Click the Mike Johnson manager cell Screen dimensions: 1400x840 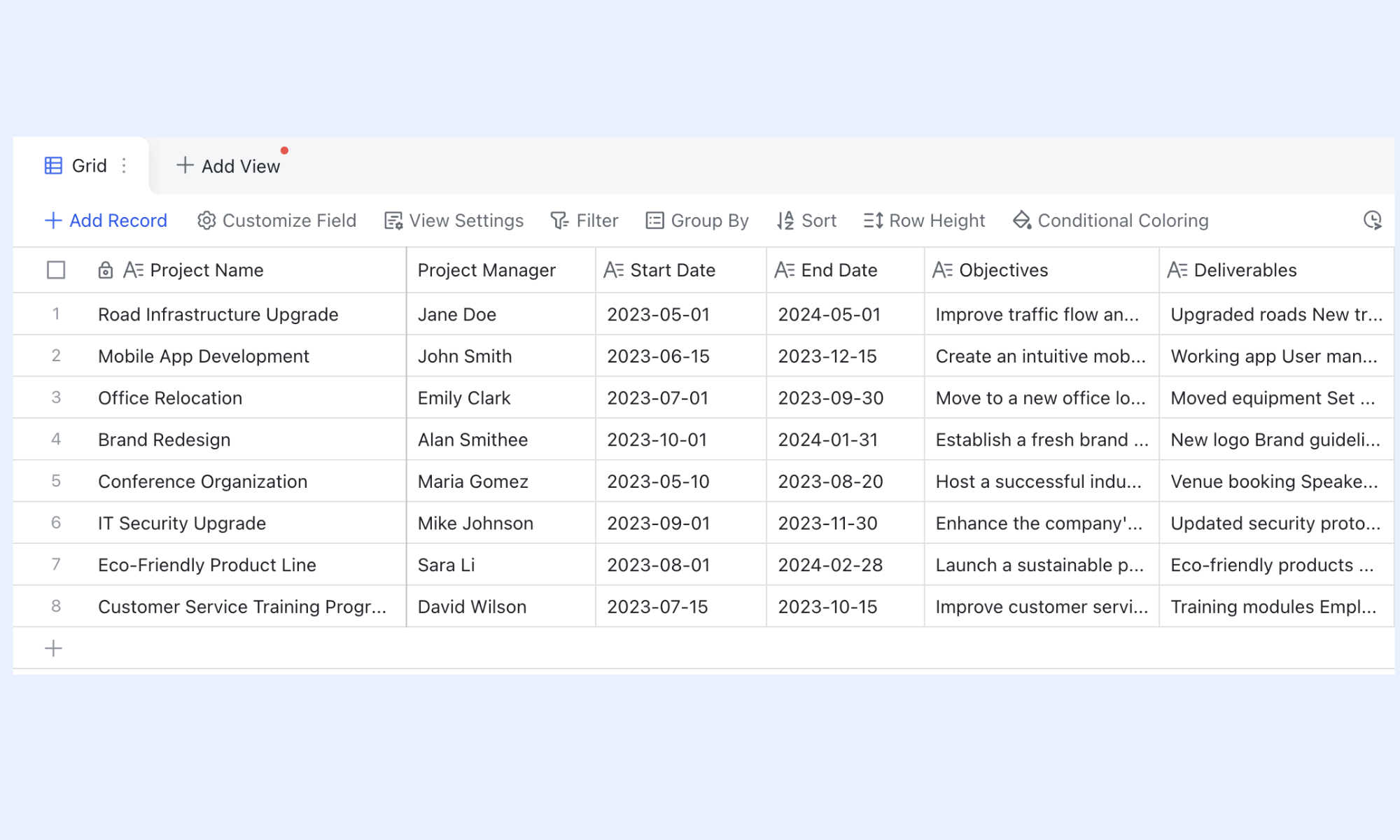[501, 523]
